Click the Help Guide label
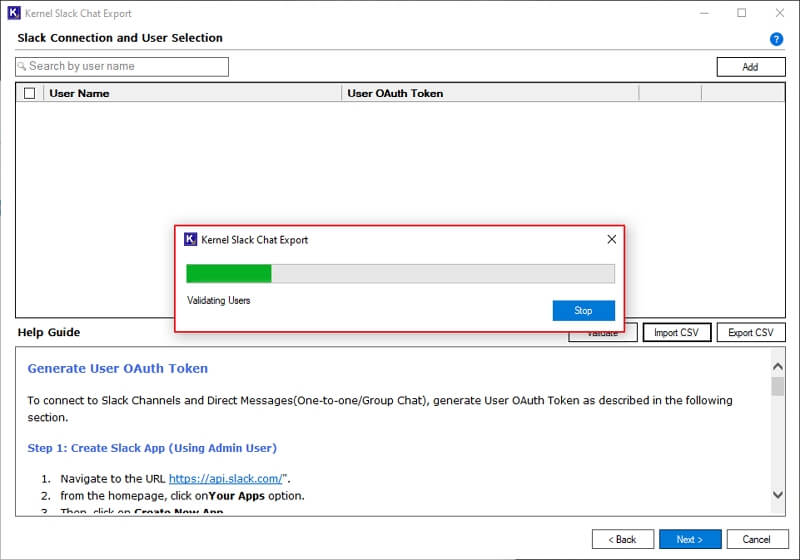The width and height of the screenshot is (800, 560). tap(49, 332)
